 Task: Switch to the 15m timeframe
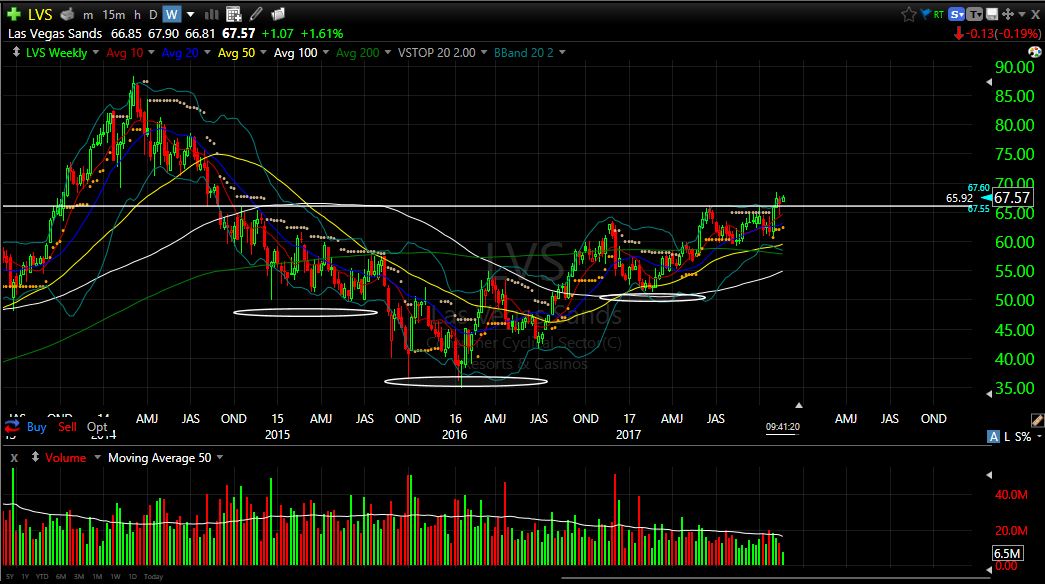pyautogui.click(x=114, y=15)
